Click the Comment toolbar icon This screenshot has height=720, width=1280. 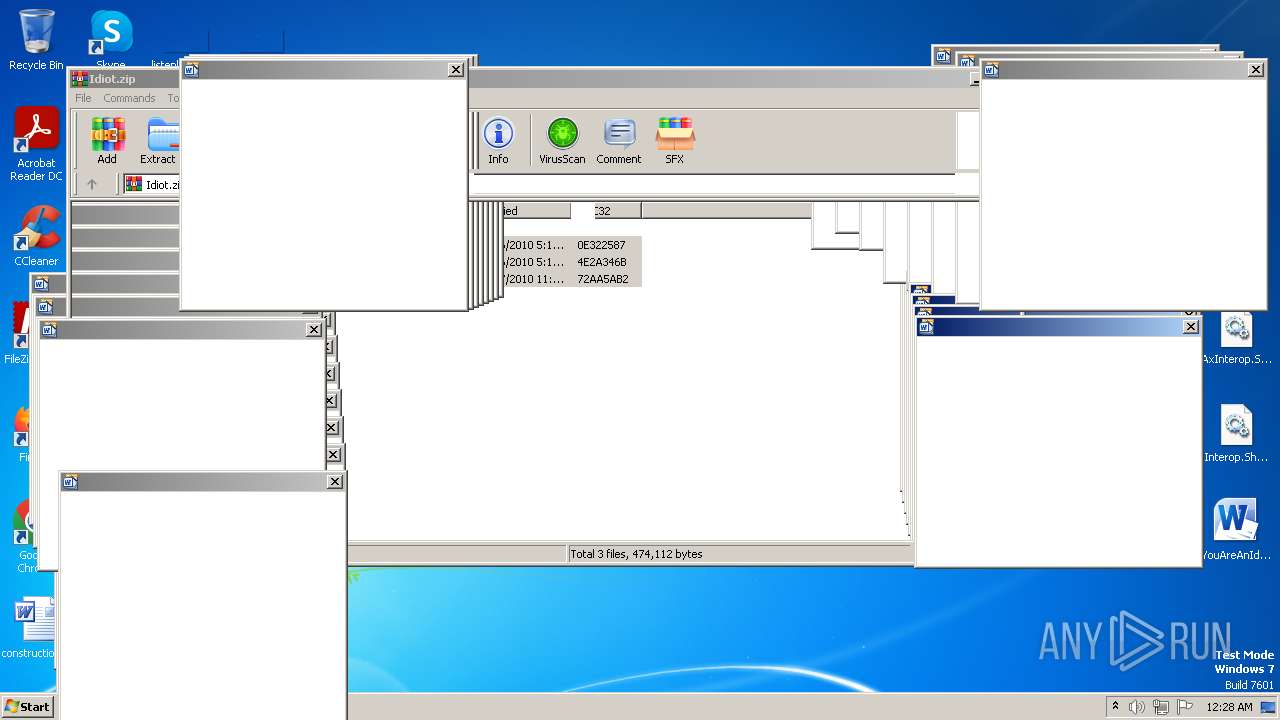[x=619, y=140]
